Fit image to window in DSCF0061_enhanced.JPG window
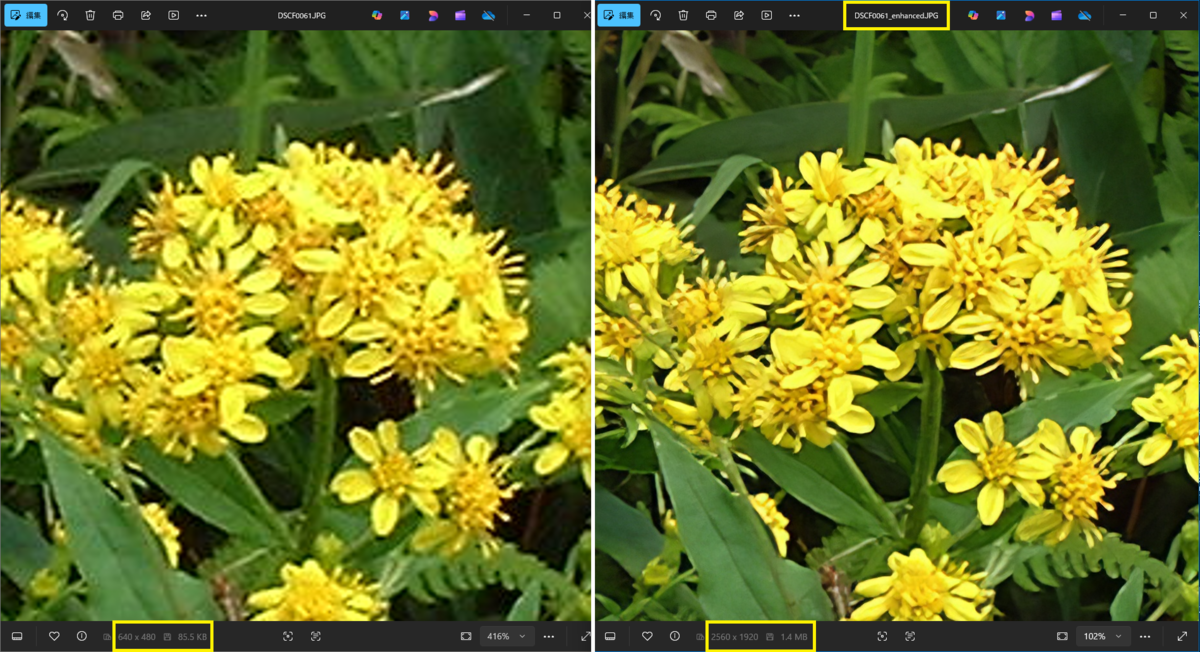The height and width of the screenshot is (652, 1200). (x=1062, y=636)
